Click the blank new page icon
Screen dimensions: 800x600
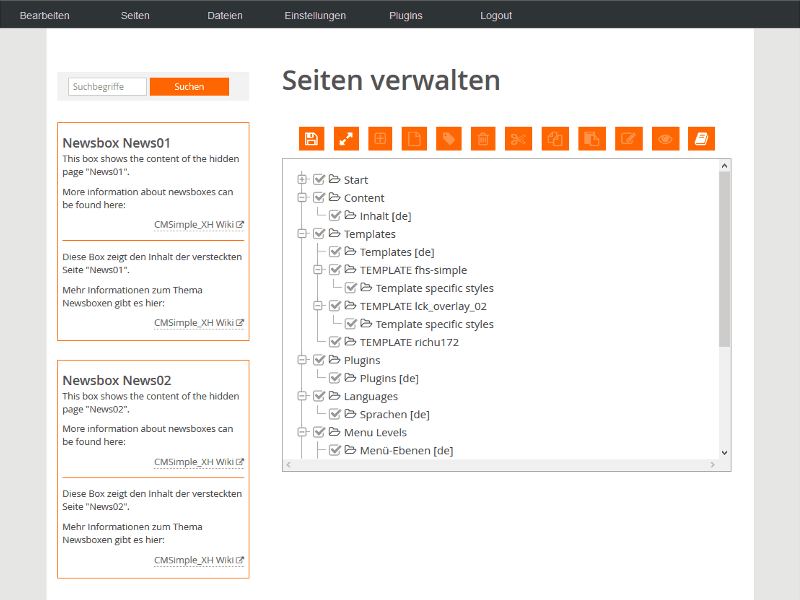coord(414,139)
